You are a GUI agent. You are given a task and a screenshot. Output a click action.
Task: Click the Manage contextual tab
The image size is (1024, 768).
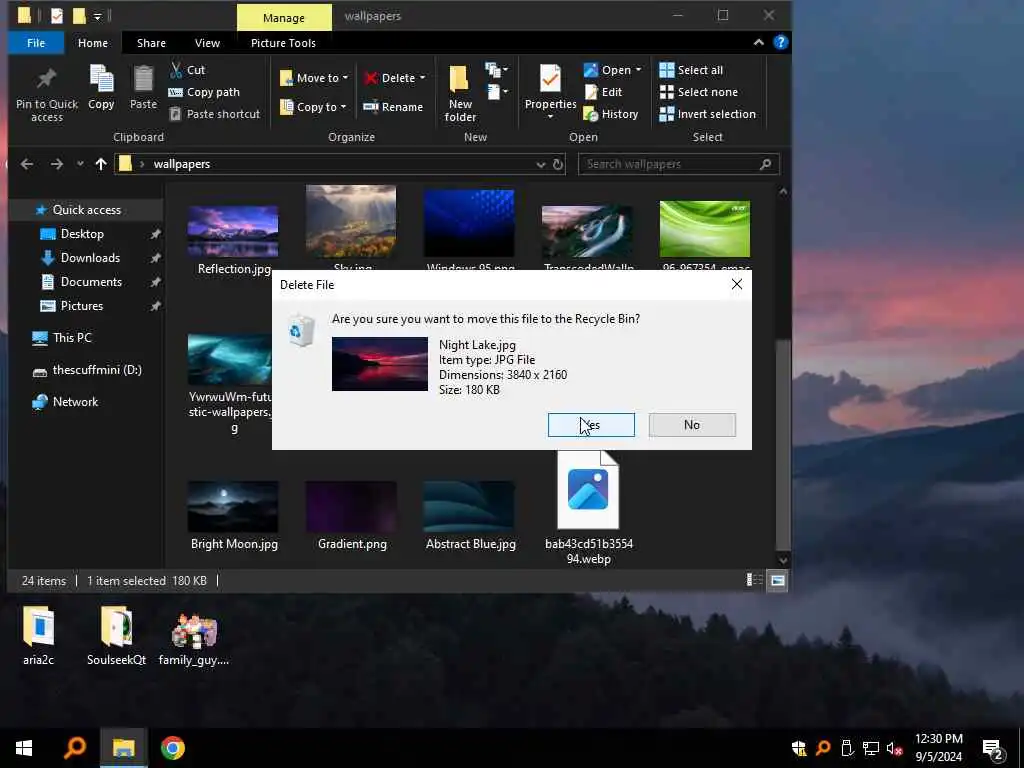coord(283,18)
